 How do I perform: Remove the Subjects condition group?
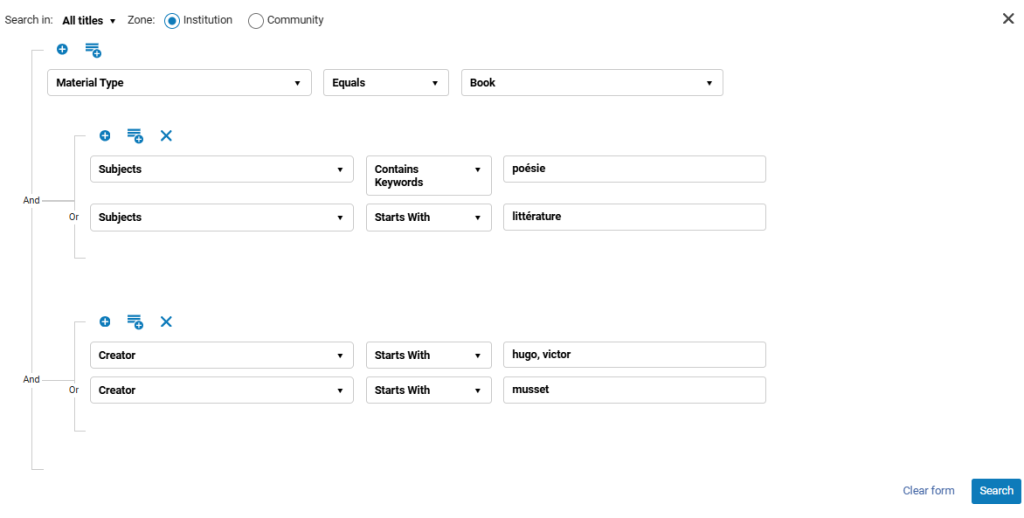(x=167, y=136)
